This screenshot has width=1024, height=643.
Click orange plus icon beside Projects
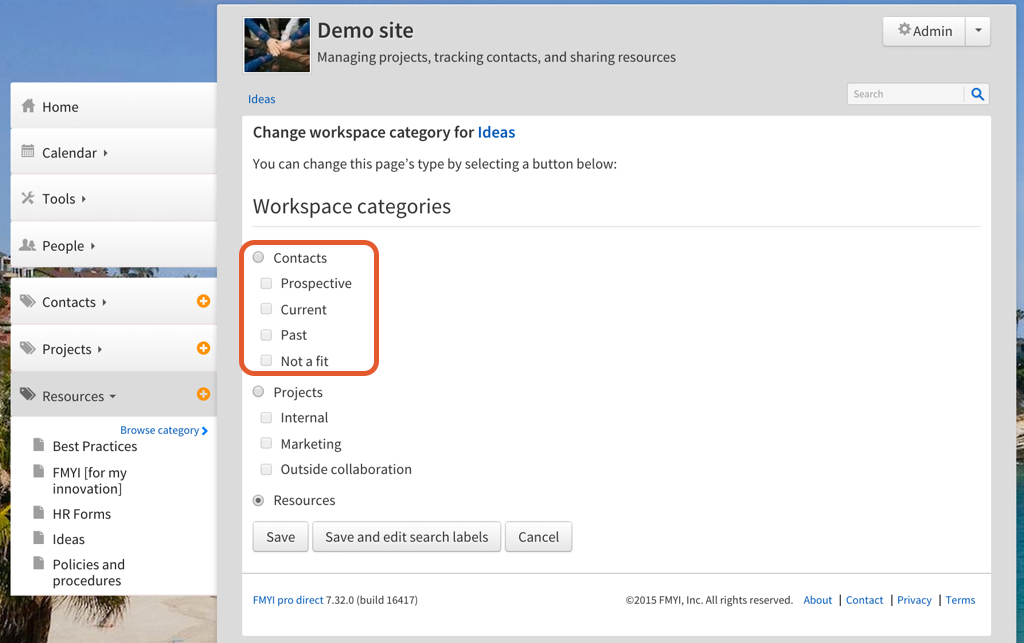click(203, 348)
